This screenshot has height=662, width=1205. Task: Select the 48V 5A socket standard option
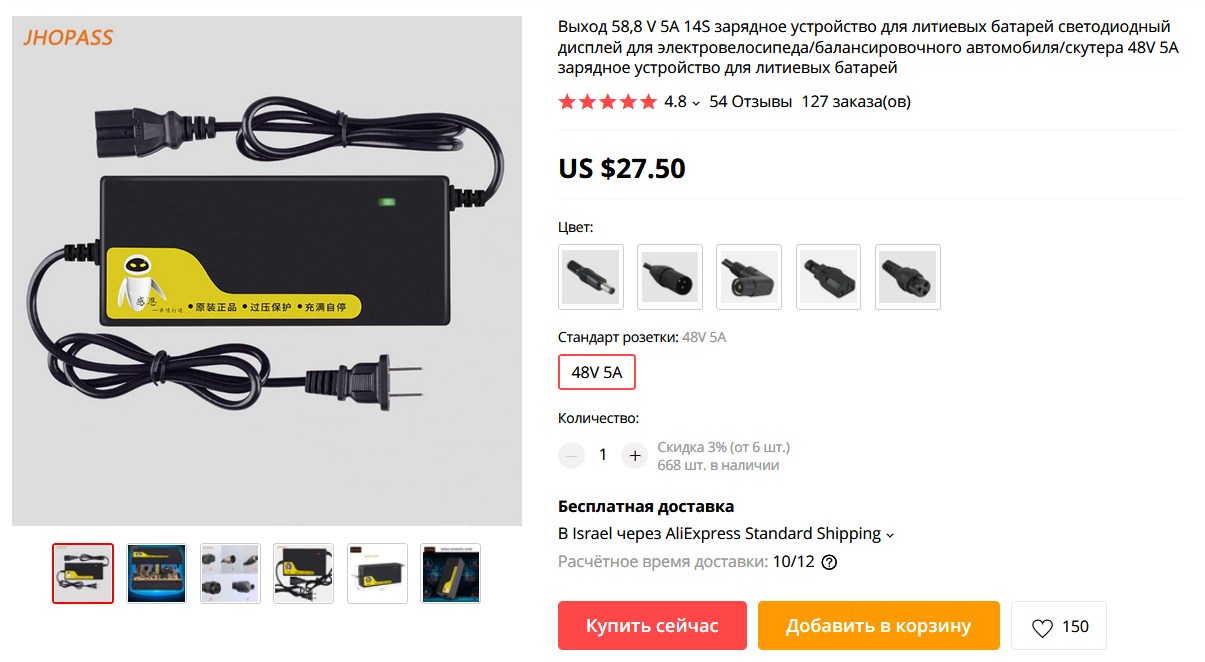pyautogui.click(x=597, y=373)
